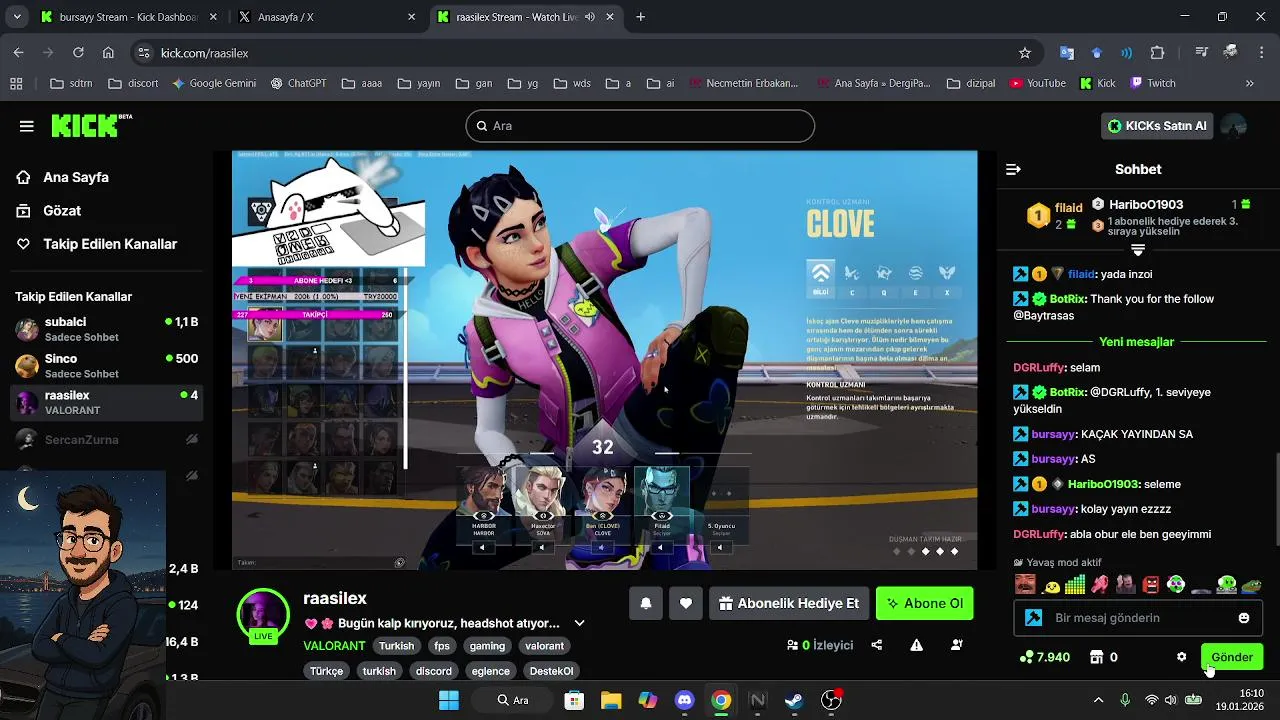
Task: Open the tab search dropdown
Action: pyautogui.click(x=17, y=17)
